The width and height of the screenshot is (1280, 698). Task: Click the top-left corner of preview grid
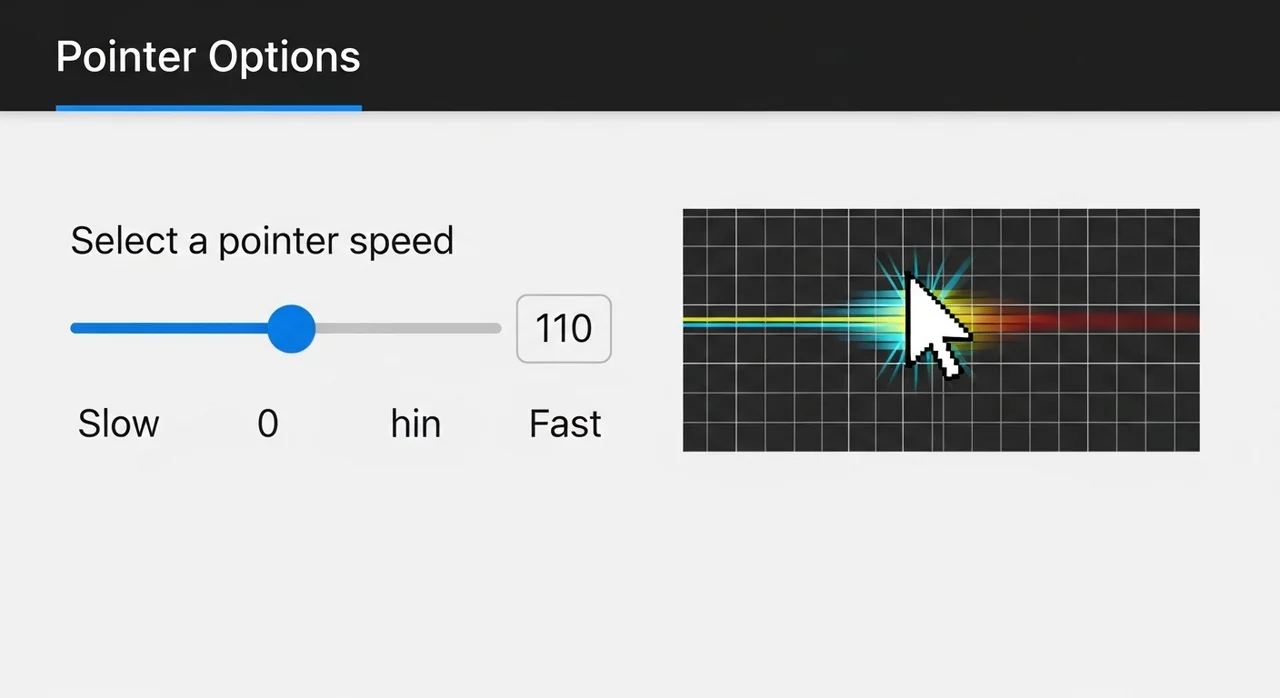tap(687, 213)
